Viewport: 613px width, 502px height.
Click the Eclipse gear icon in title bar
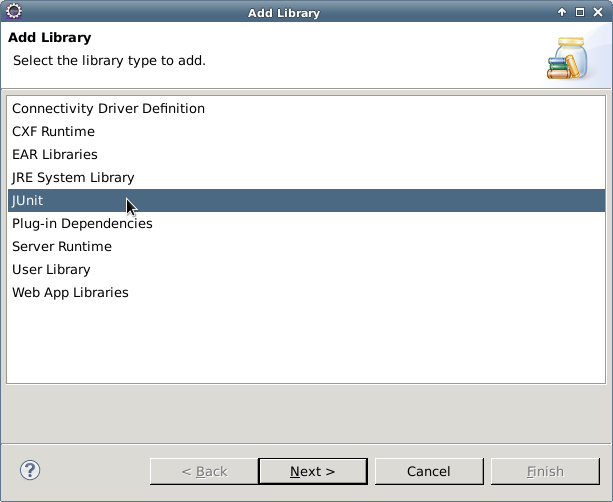click(x=14, y=11)
